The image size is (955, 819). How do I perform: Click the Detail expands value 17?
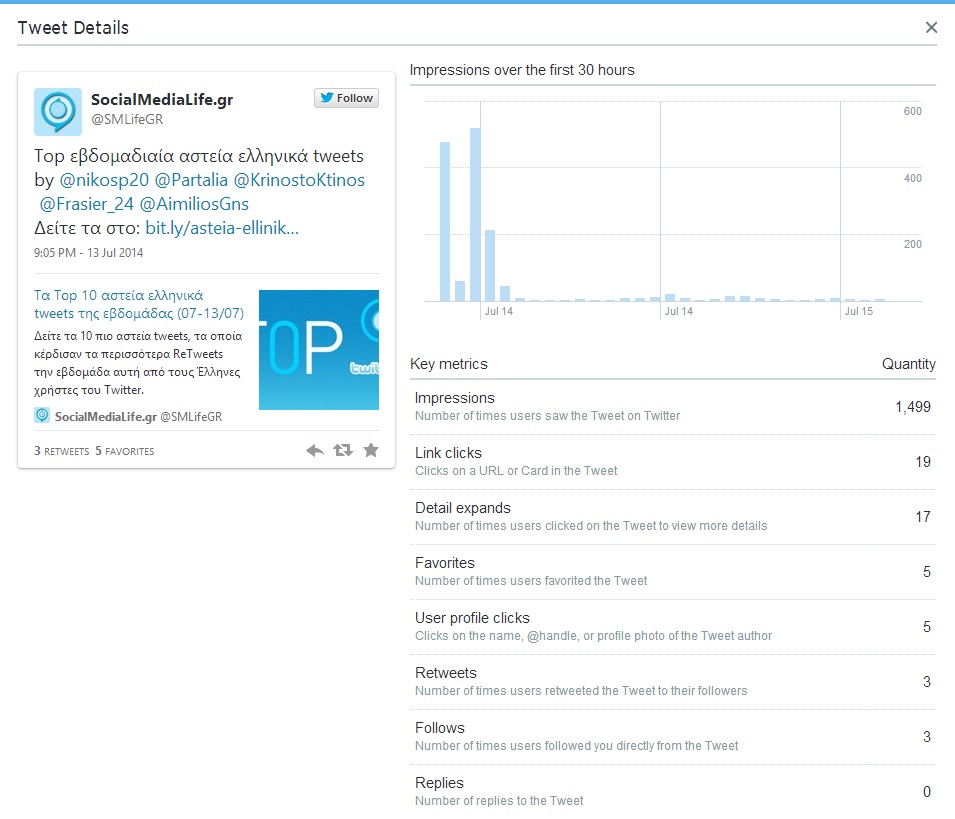pyautogui.click(x=923, y=516)
